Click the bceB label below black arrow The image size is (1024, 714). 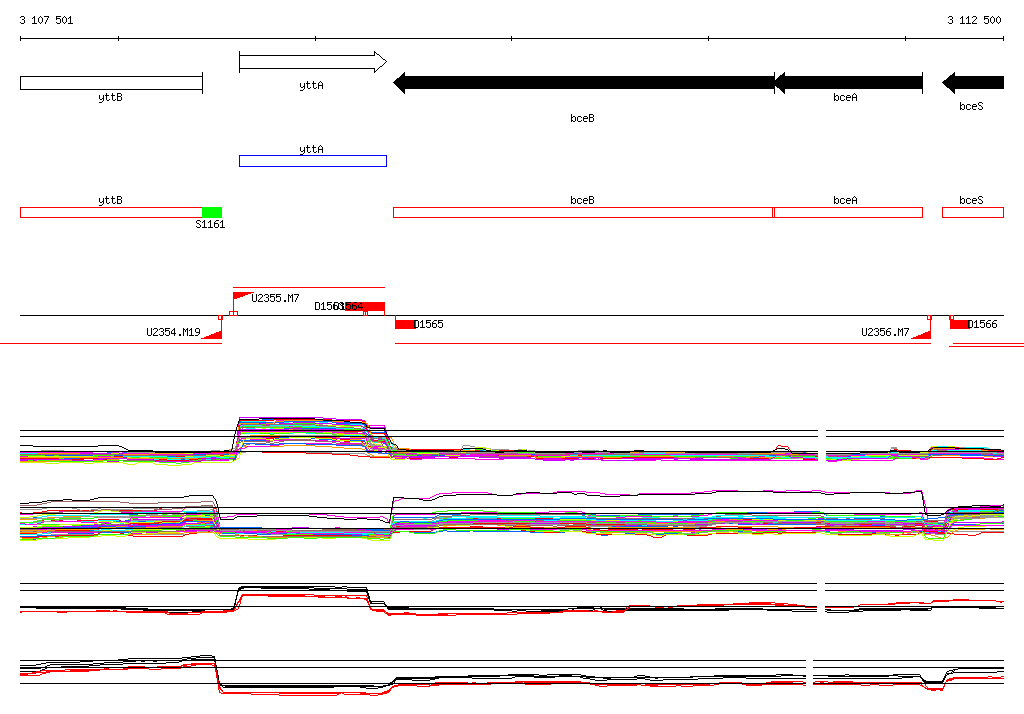coord(583,118)
